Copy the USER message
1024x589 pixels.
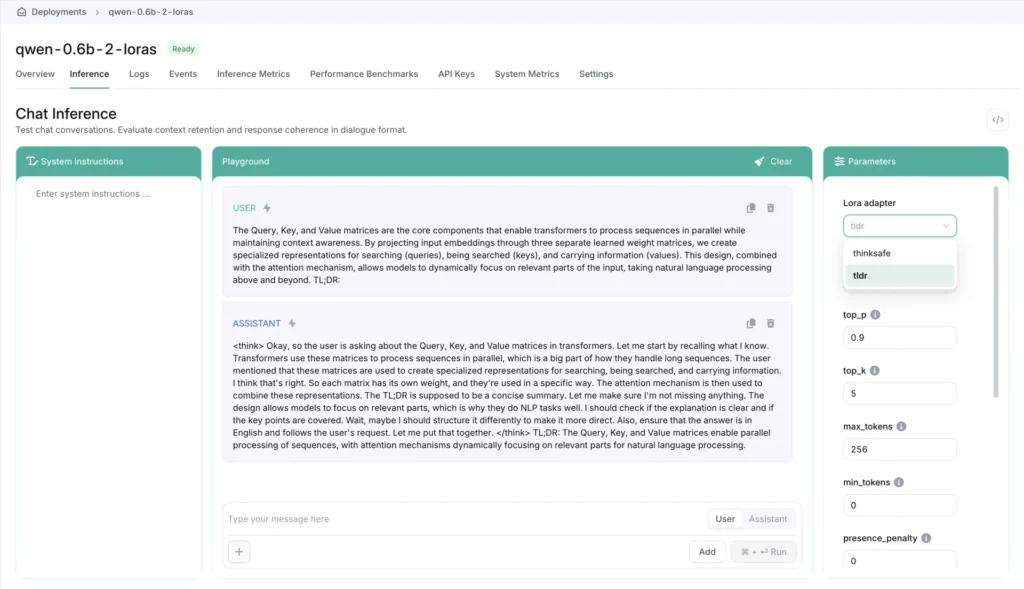[751, 208]
